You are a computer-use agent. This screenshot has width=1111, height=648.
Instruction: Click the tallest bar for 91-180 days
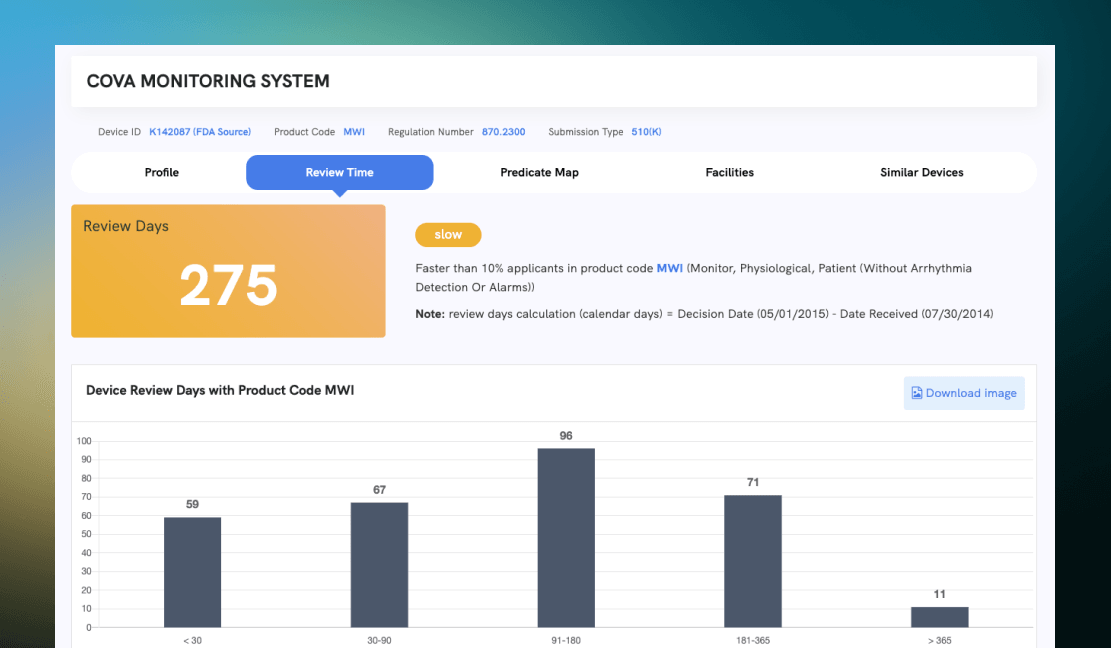(566, 538)
